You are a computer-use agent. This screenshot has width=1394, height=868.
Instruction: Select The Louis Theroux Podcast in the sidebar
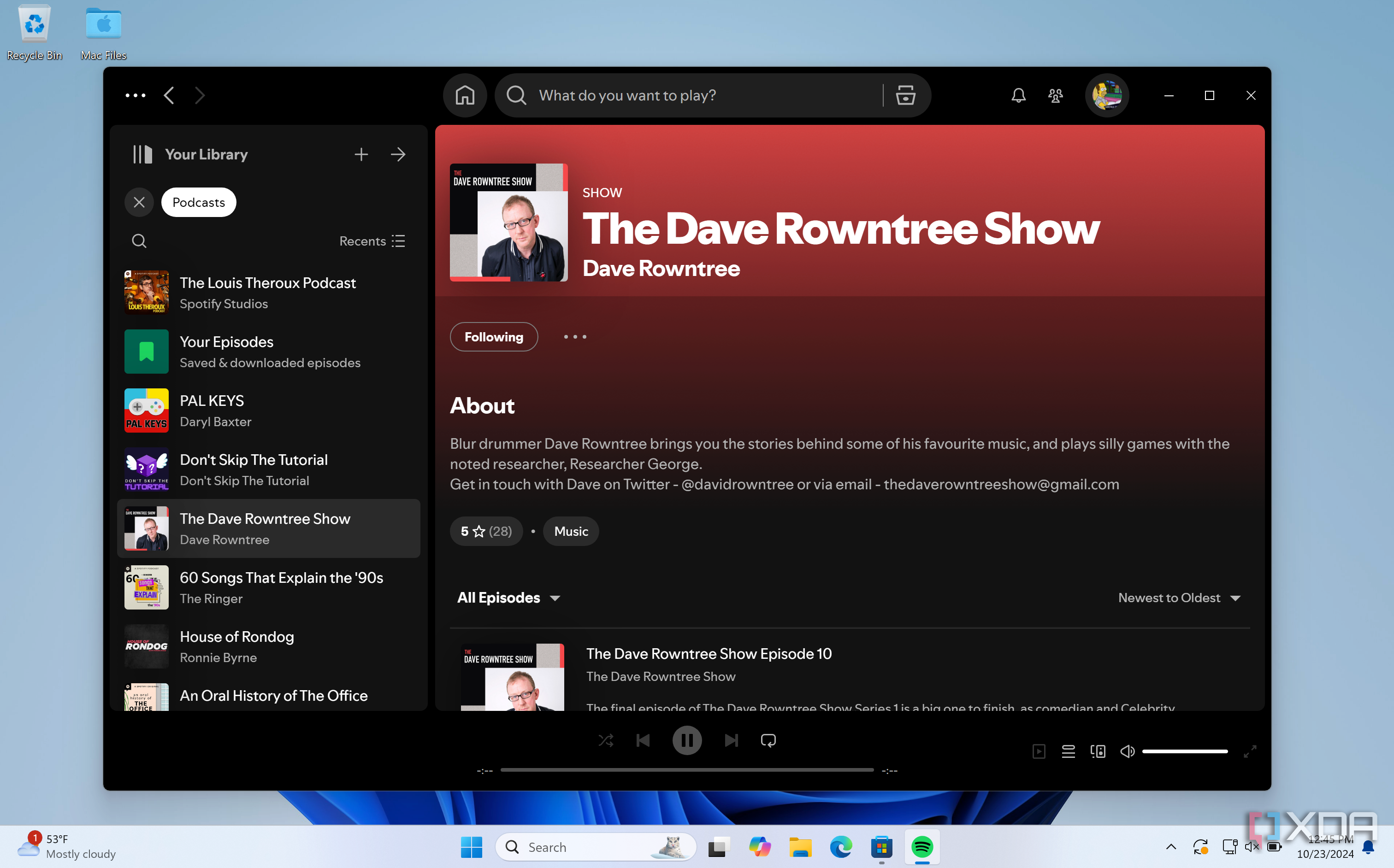click(x=268, y=292)
